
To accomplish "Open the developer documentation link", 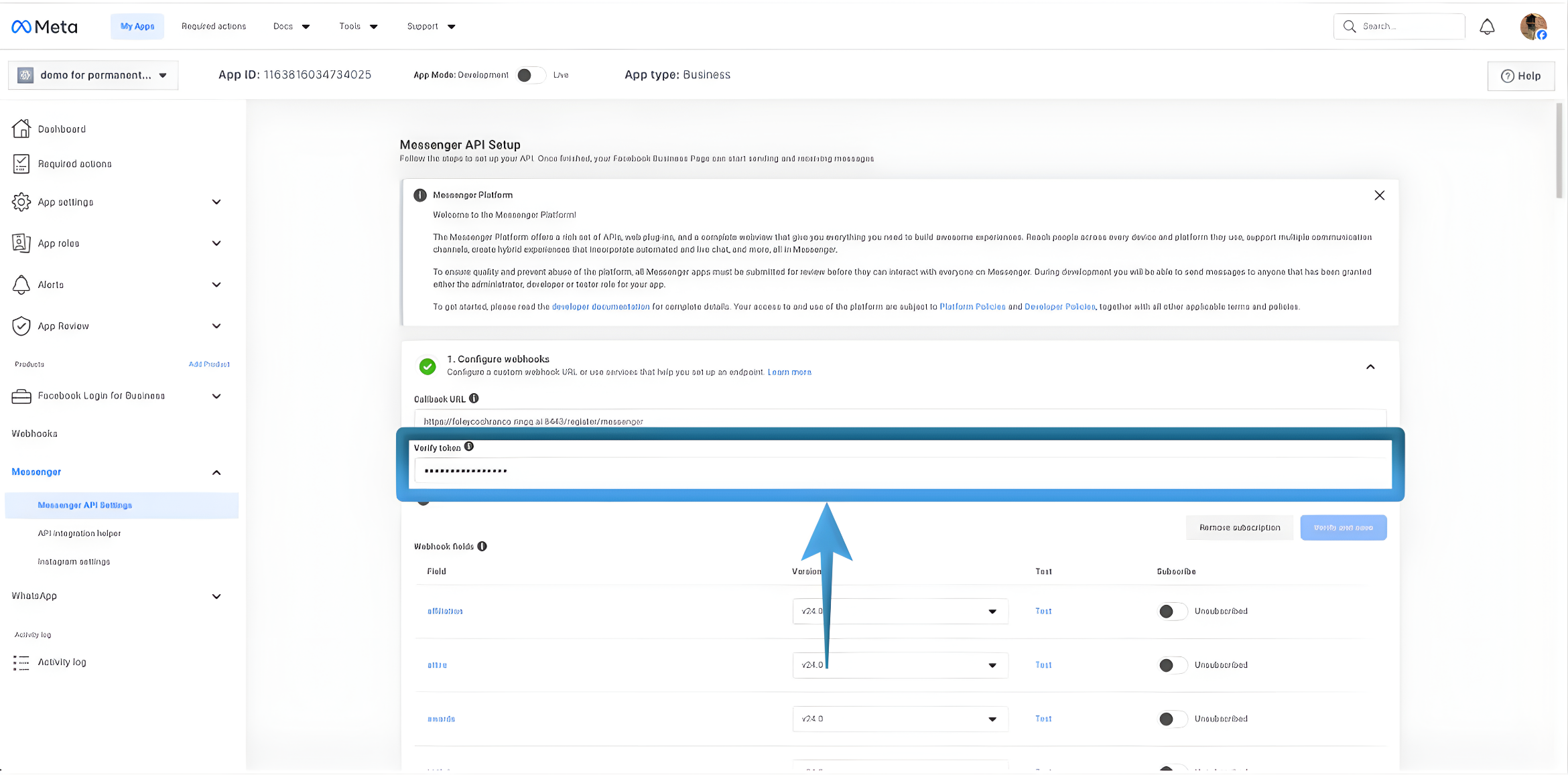I will coord(600,307).
